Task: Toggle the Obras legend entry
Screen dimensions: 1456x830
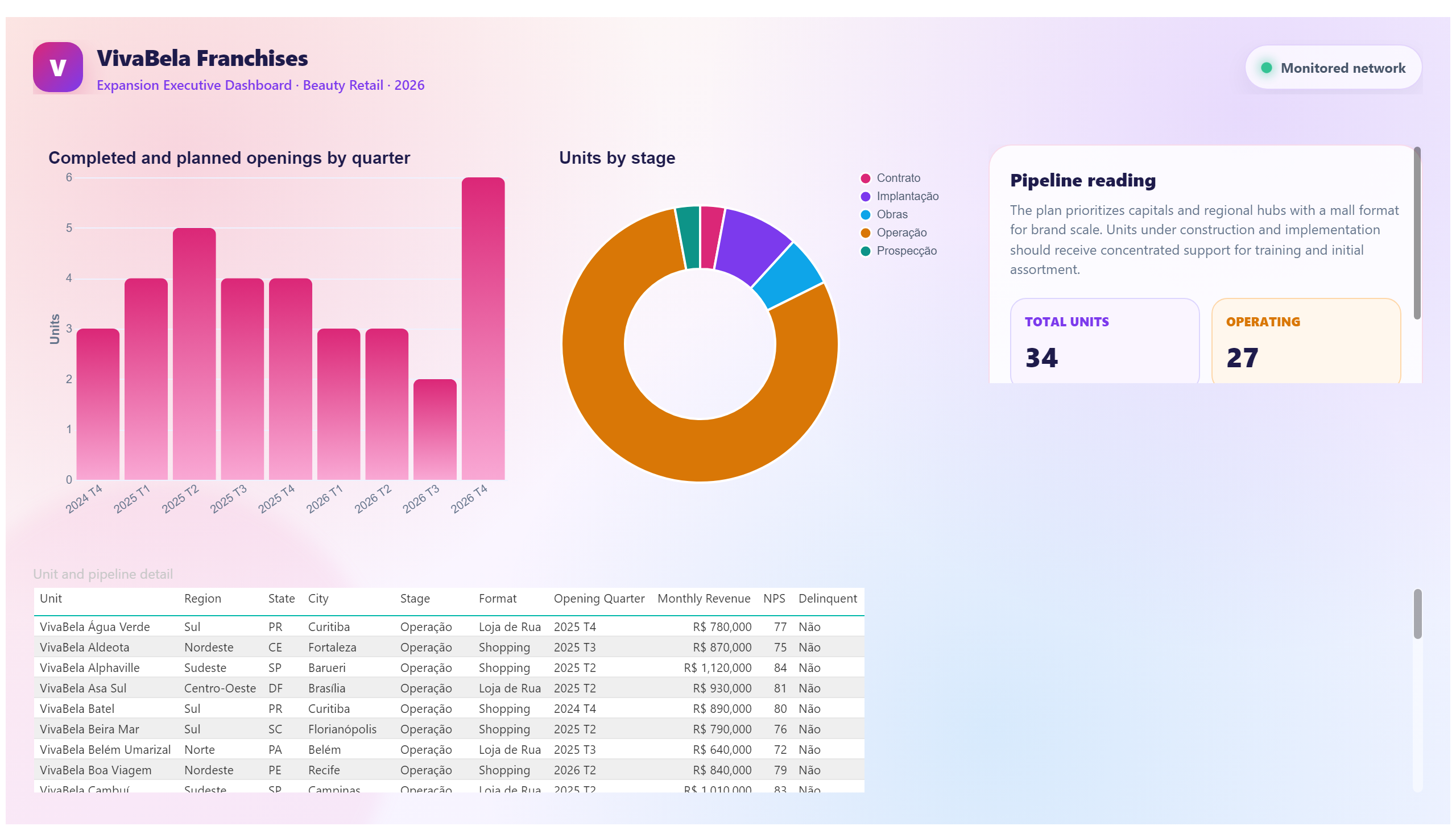Action: [x=884, y=214]
